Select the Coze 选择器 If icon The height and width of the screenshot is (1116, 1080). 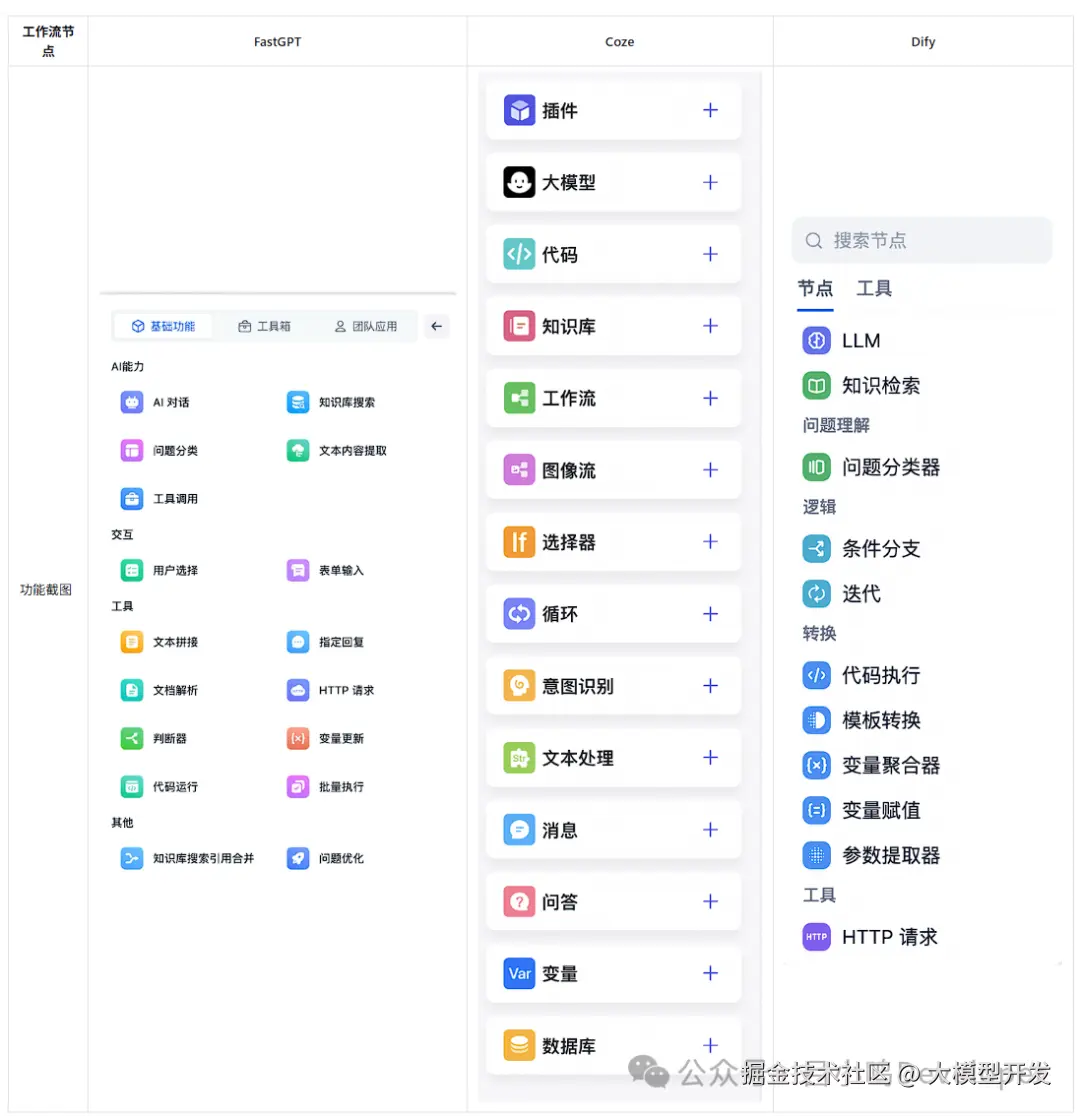tap(519, 542)
